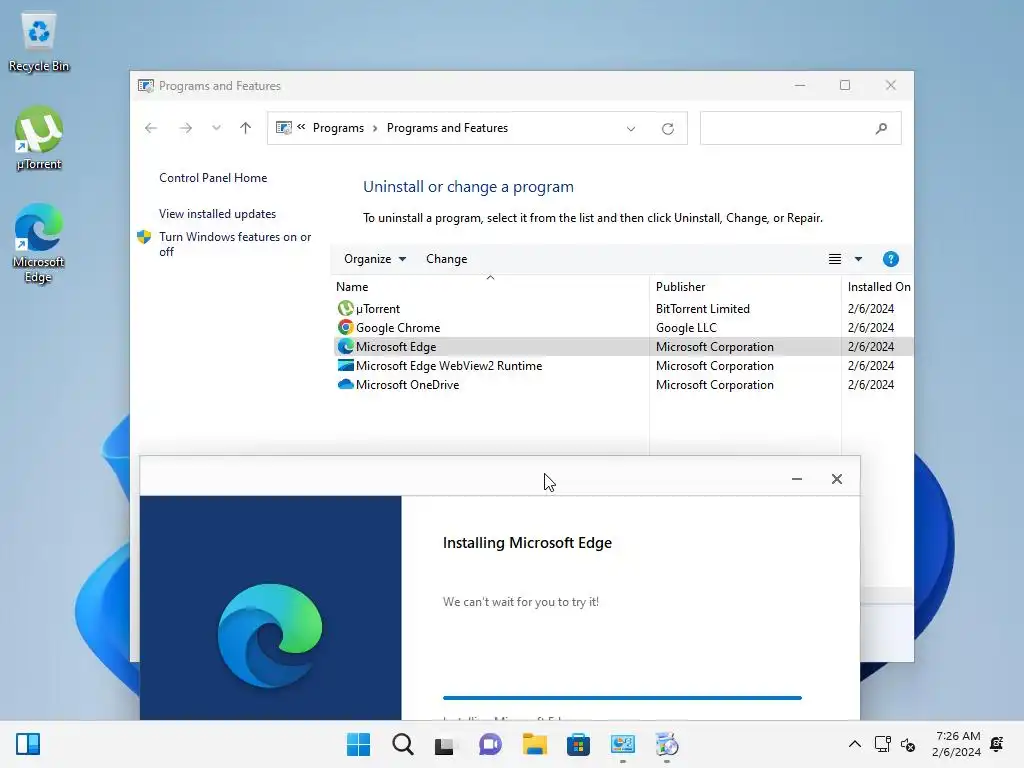
Task: Expand the address bar history dropdown
Action: tap(631, 129)
